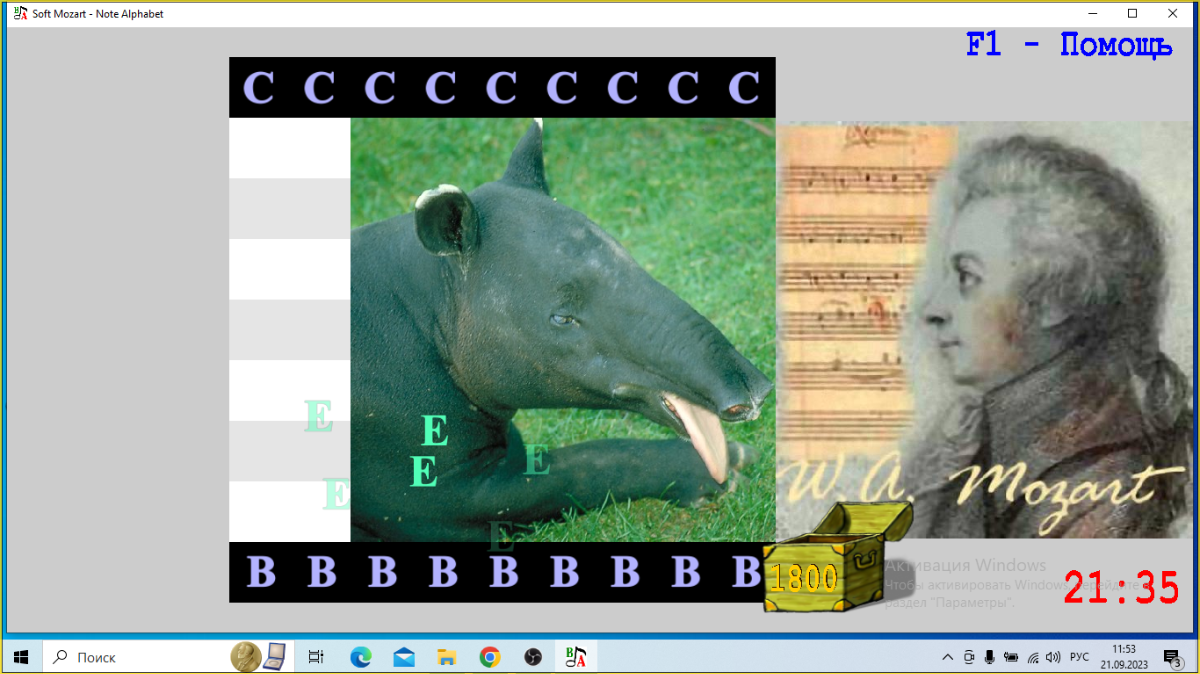Screen dimensions: 1200x674
Task: Open the Wi-Fi network tray icon
Action: pos(1031,657)
